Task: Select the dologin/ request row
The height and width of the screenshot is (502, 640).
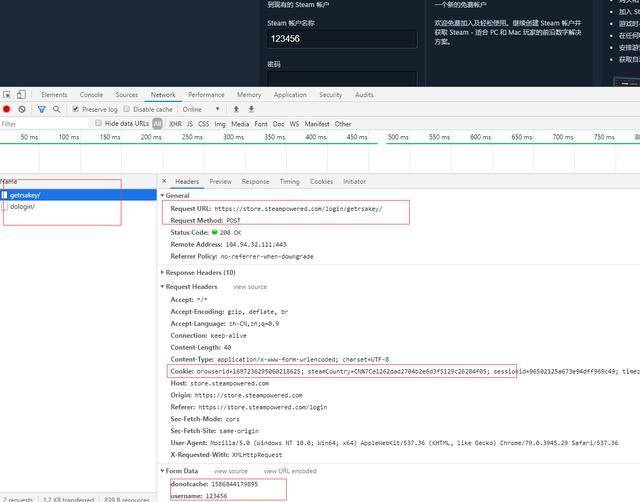Action: [x=78, y=207]
